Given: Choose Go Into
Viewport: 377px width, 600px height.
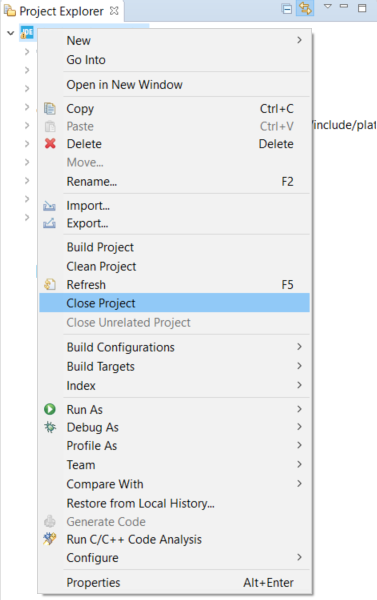Looking at the screenshot, I should pos(175,60).
